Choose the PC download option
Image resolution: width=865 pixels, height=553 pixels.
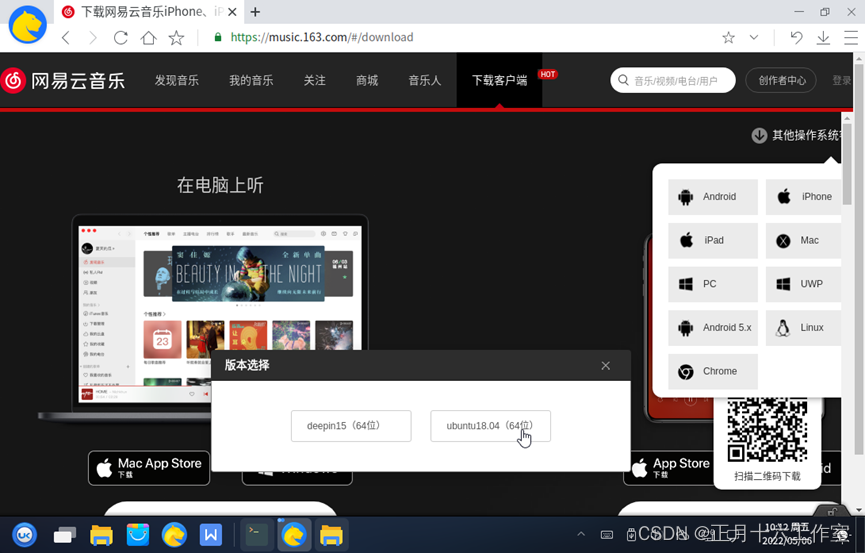pyautogui.click(x=713, y=284)
